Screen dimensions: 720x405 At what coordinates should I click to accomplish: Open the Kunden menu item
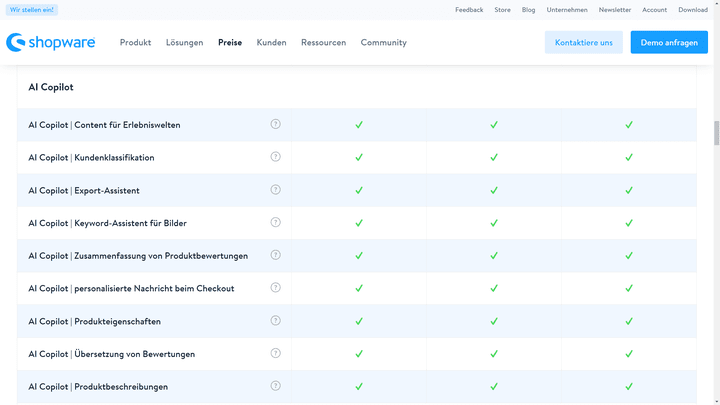271,42
